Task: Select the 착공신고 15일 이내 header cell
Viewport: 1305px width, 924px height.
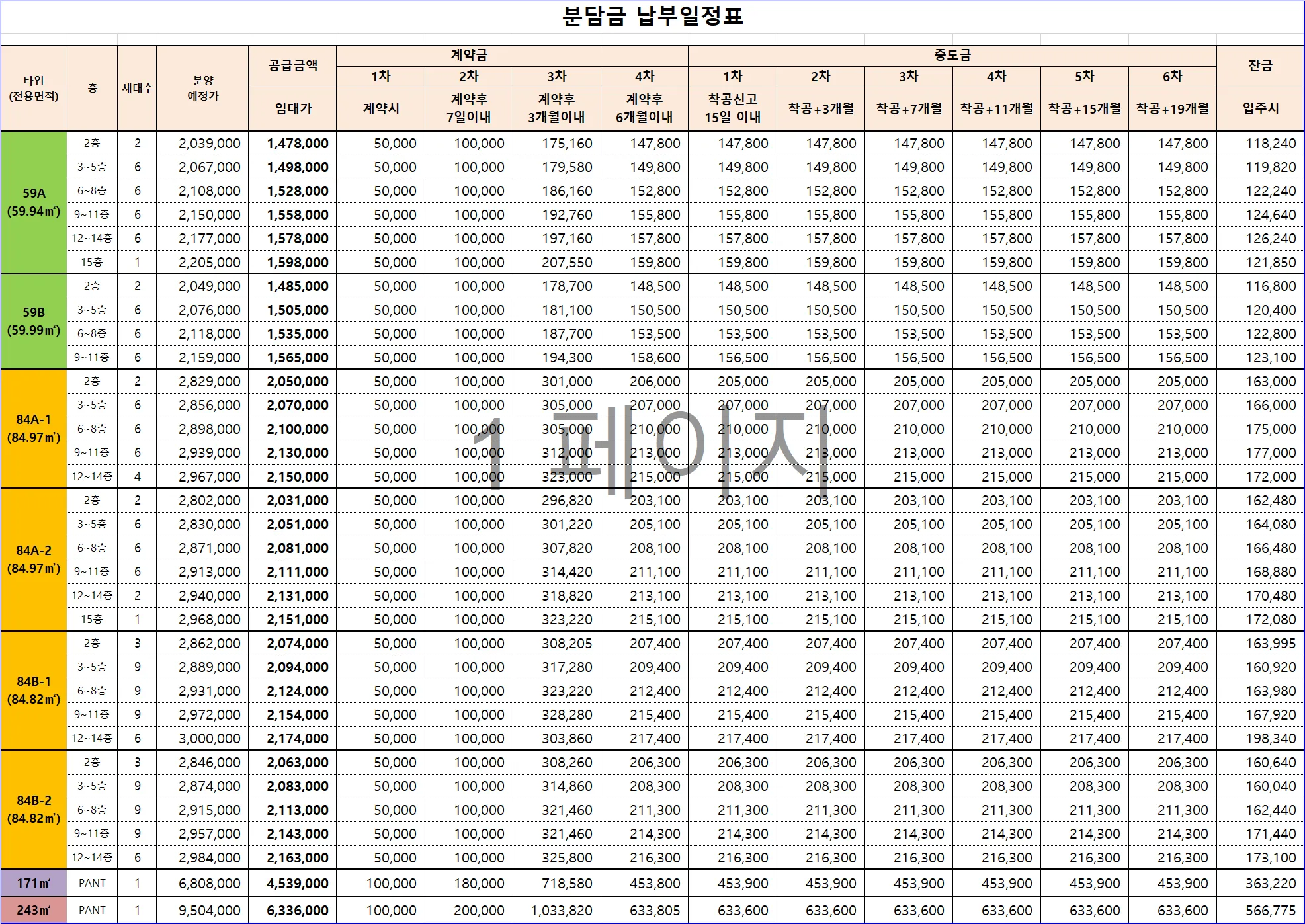Action: pos(732,108)
